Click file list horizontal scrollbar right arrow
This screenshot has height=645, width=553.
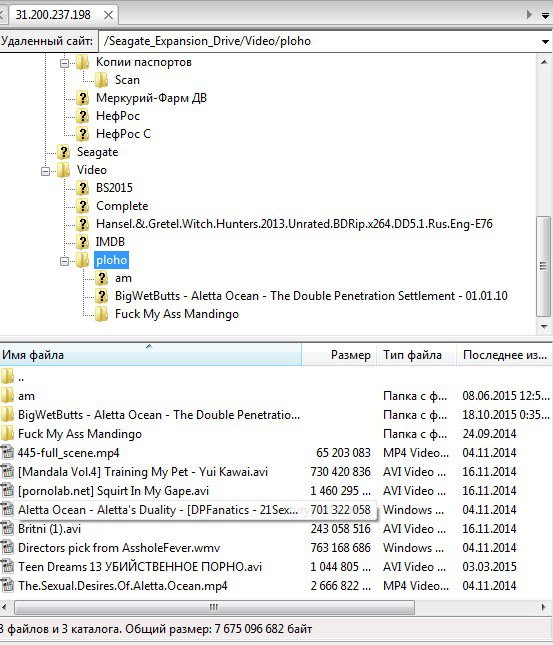click(x=544, y=607)
